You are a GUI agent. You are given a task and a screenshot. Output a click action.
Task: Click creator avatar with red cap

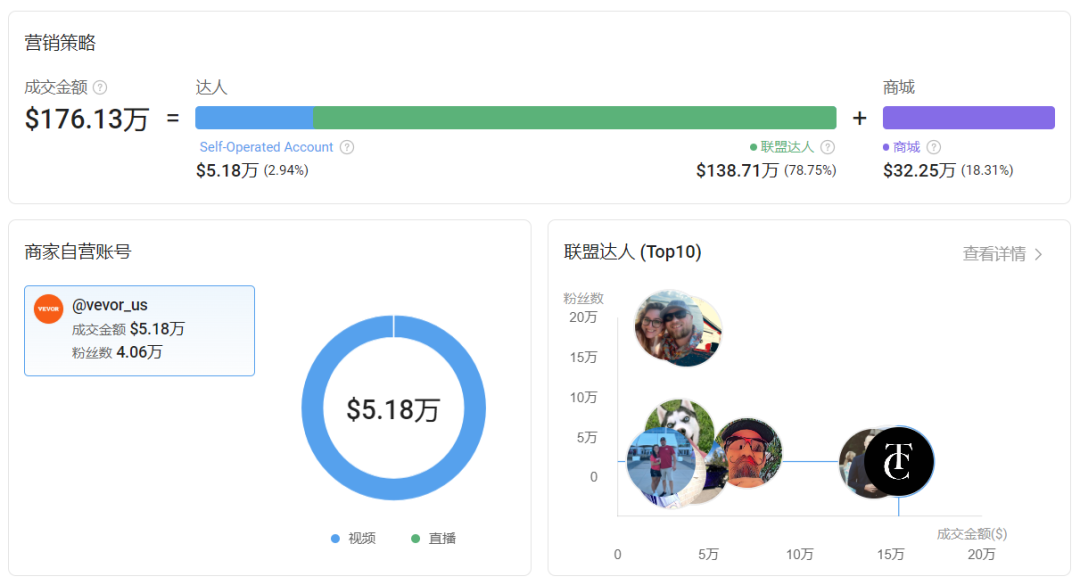tap(748, 453)
